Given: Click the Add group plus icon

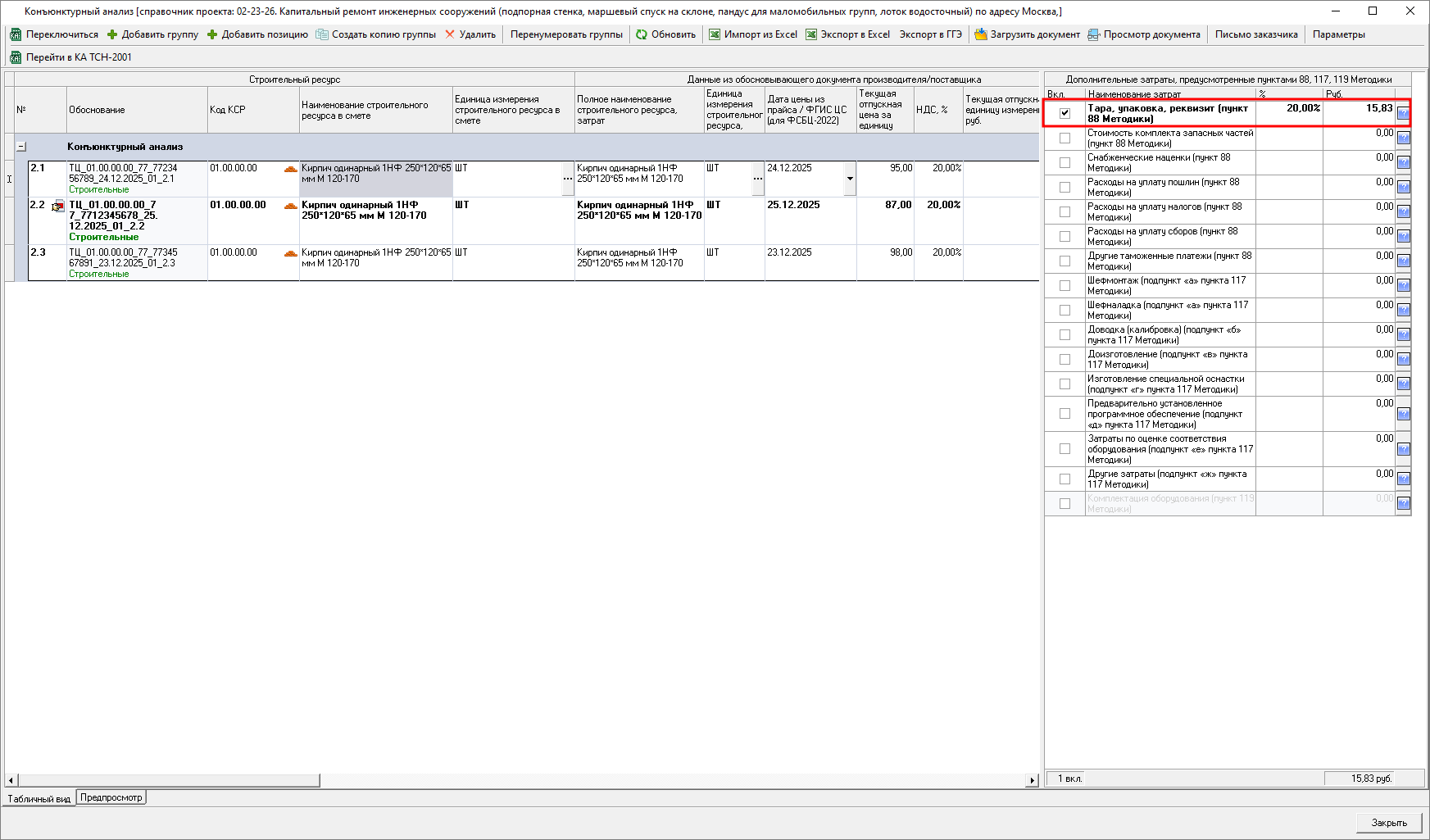Looking at the screenshot, I should [113, 34].
